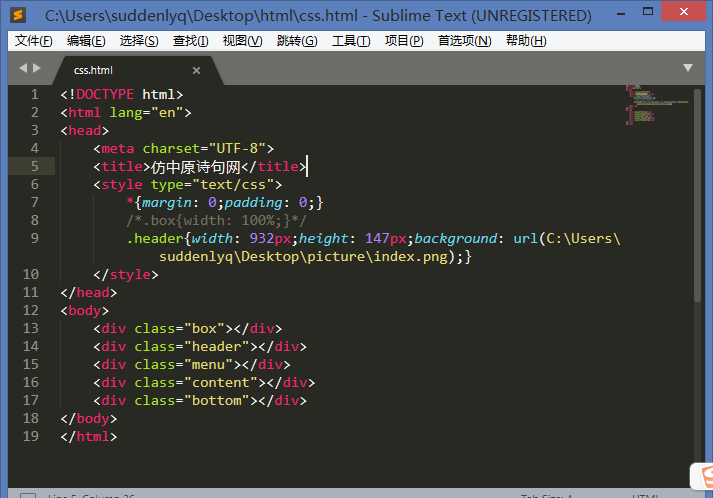Click the commented .box rule

point(216,221)
